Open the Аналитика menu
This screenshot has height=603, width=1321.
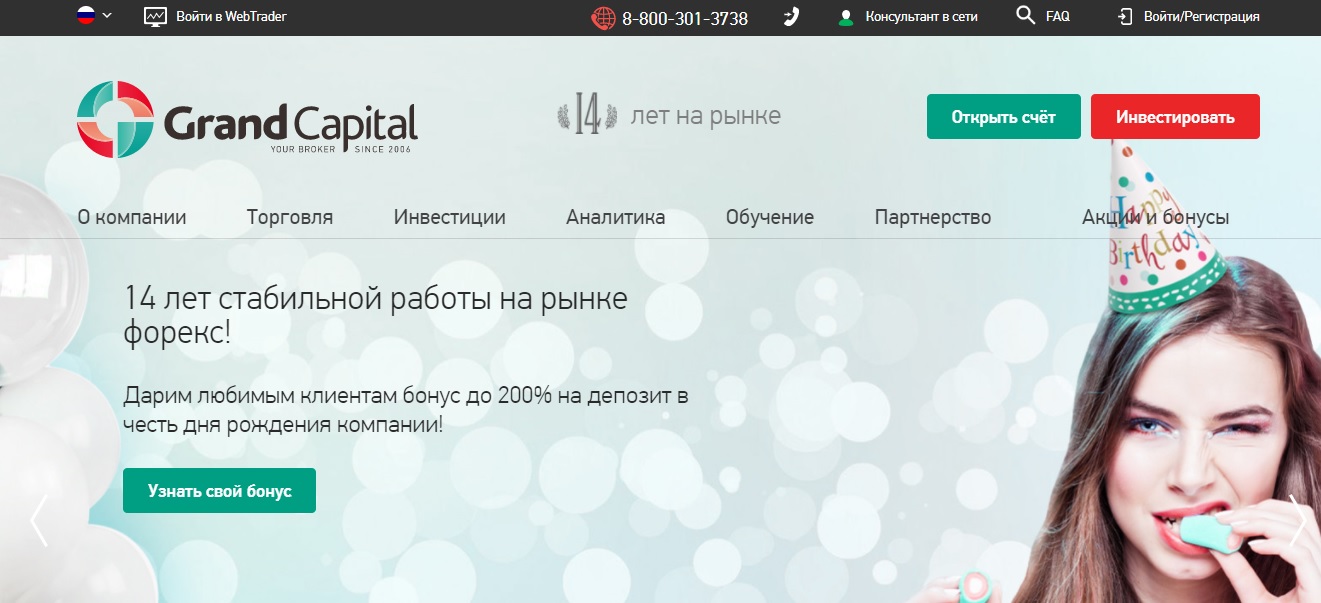pos(615,217)
